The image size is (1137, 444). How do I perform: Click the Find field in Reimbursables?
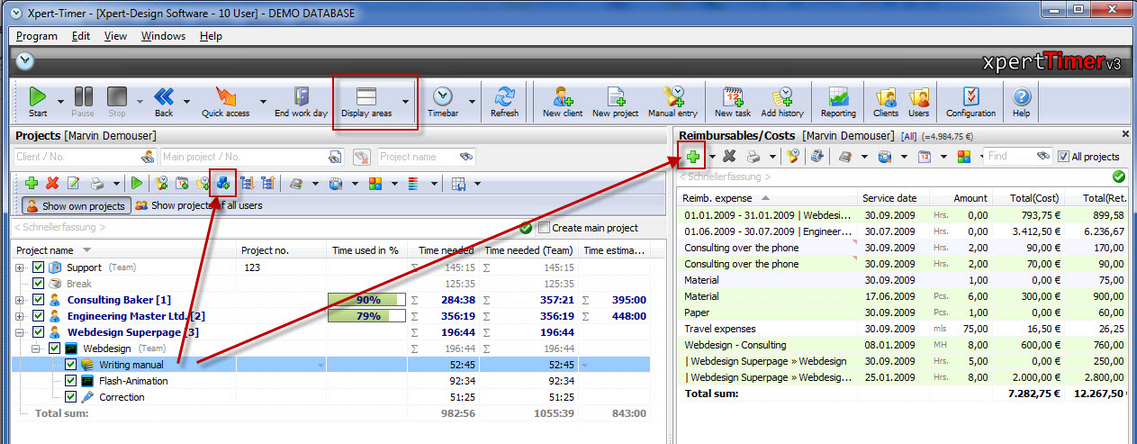[1017, 155]
